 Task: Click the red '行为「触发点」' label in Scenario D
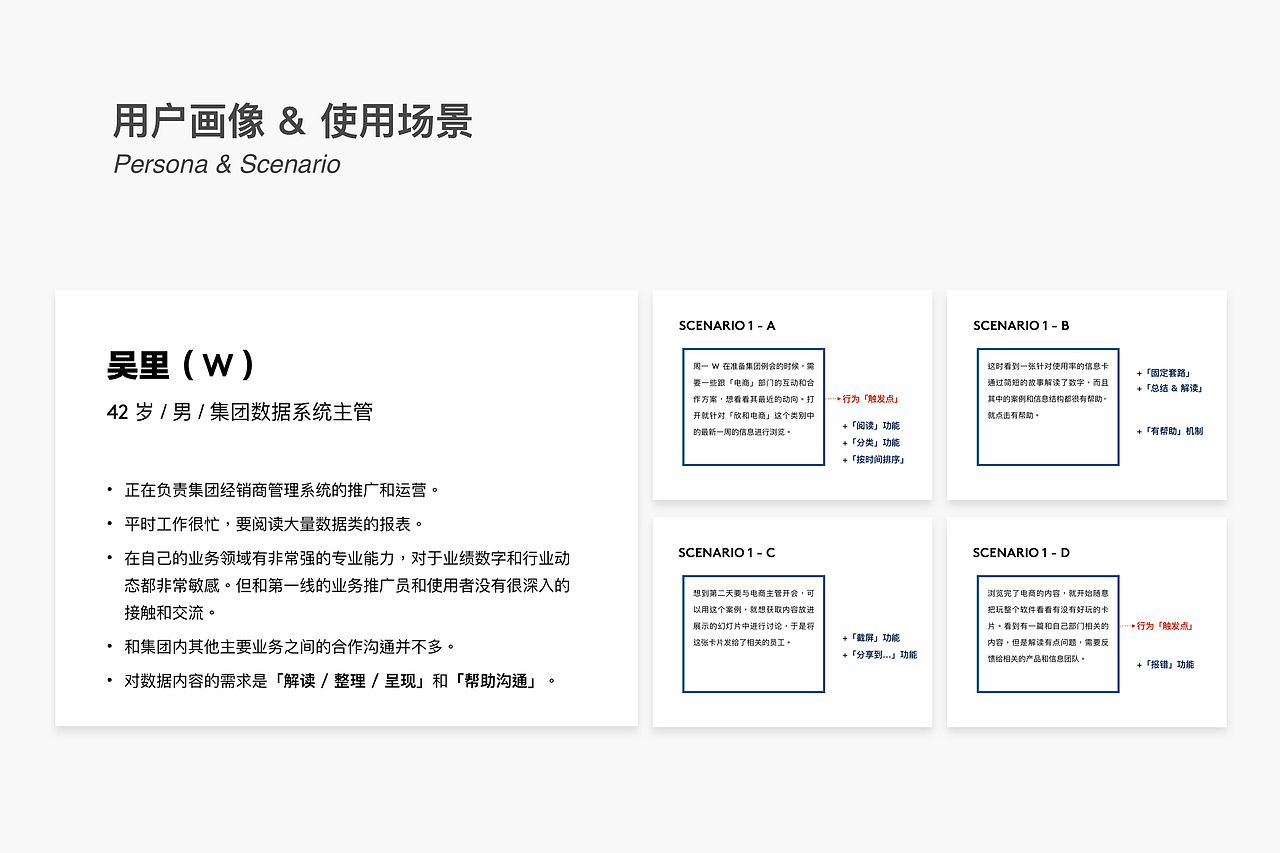1165,626
